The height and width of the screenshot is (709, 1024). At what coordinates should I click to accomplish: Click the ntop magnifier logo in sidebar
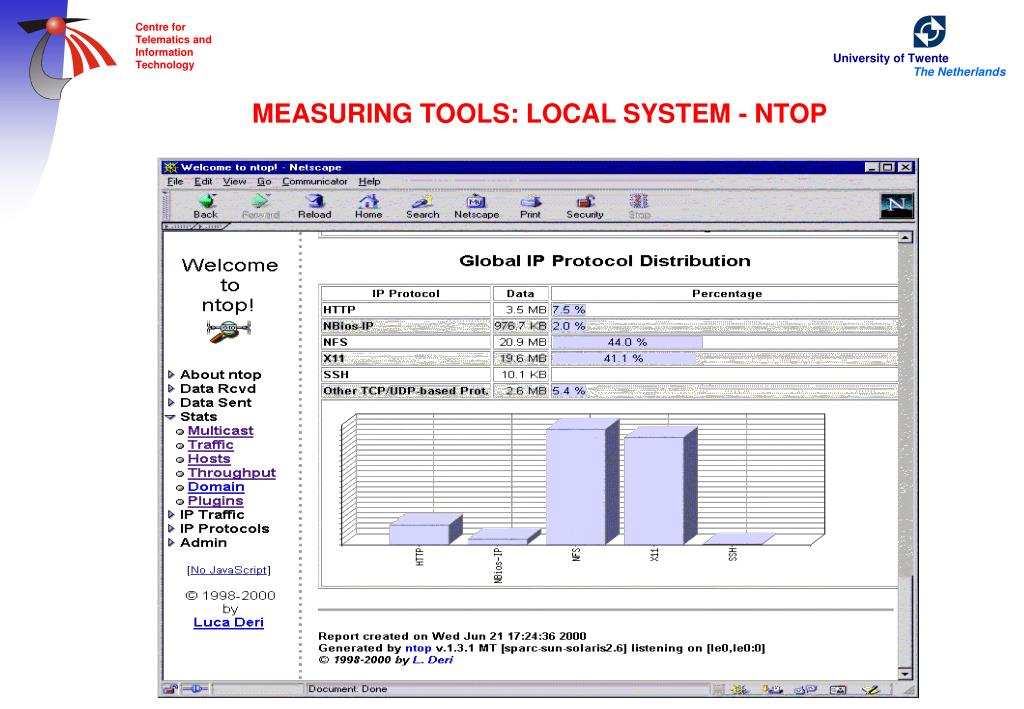click(228, 331)
